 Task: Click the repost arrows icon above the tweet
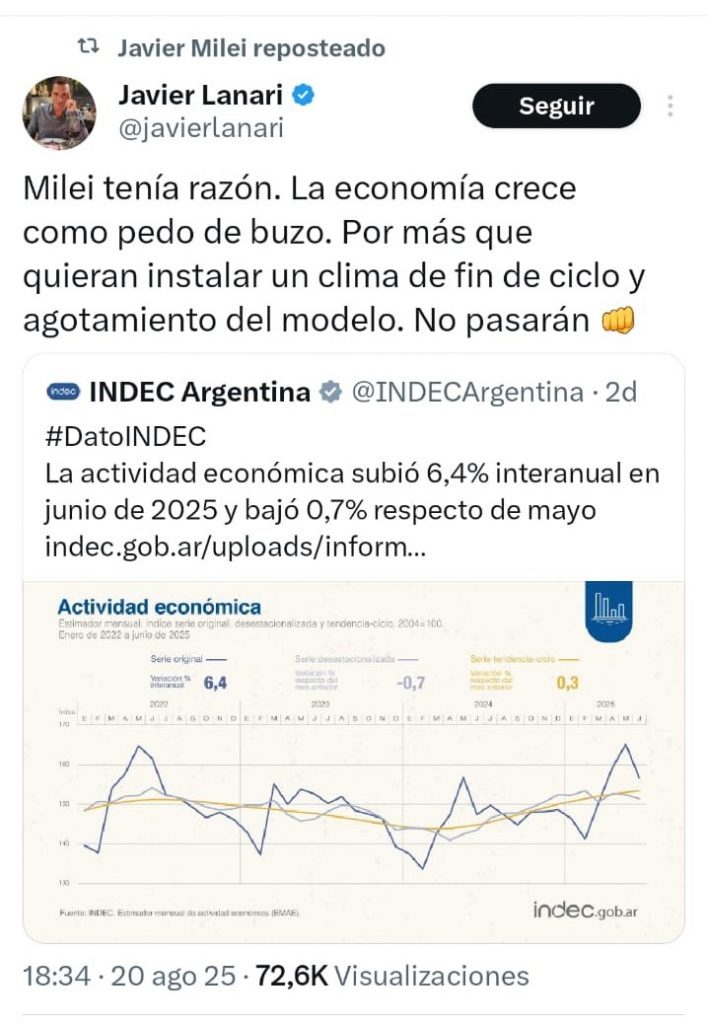pos(88,47)
